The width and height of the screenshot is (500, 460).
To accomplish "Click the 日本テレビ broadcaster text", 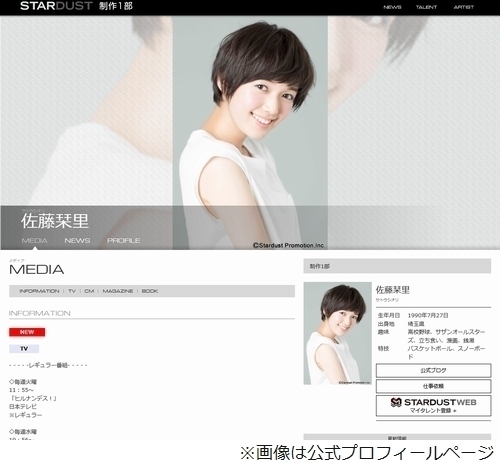I will tap(23, 407).
